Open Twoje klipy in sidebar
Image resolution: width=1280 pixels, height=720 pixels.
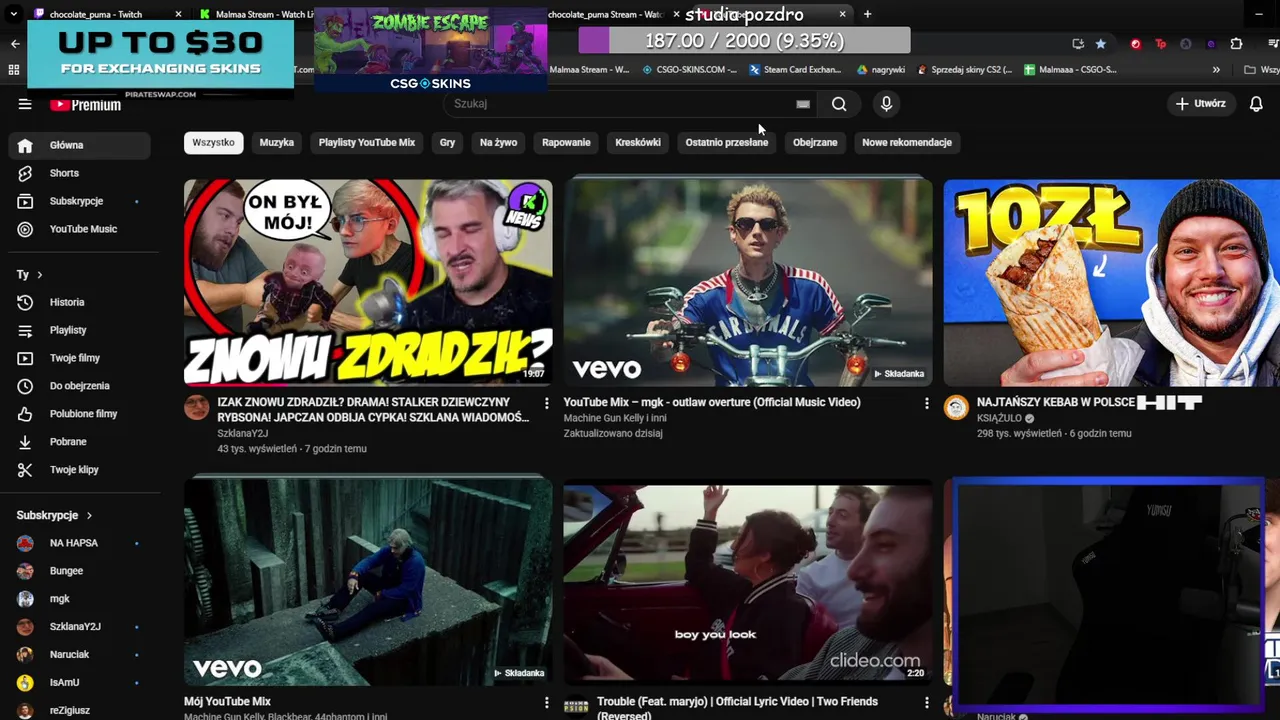click(80, 470)
